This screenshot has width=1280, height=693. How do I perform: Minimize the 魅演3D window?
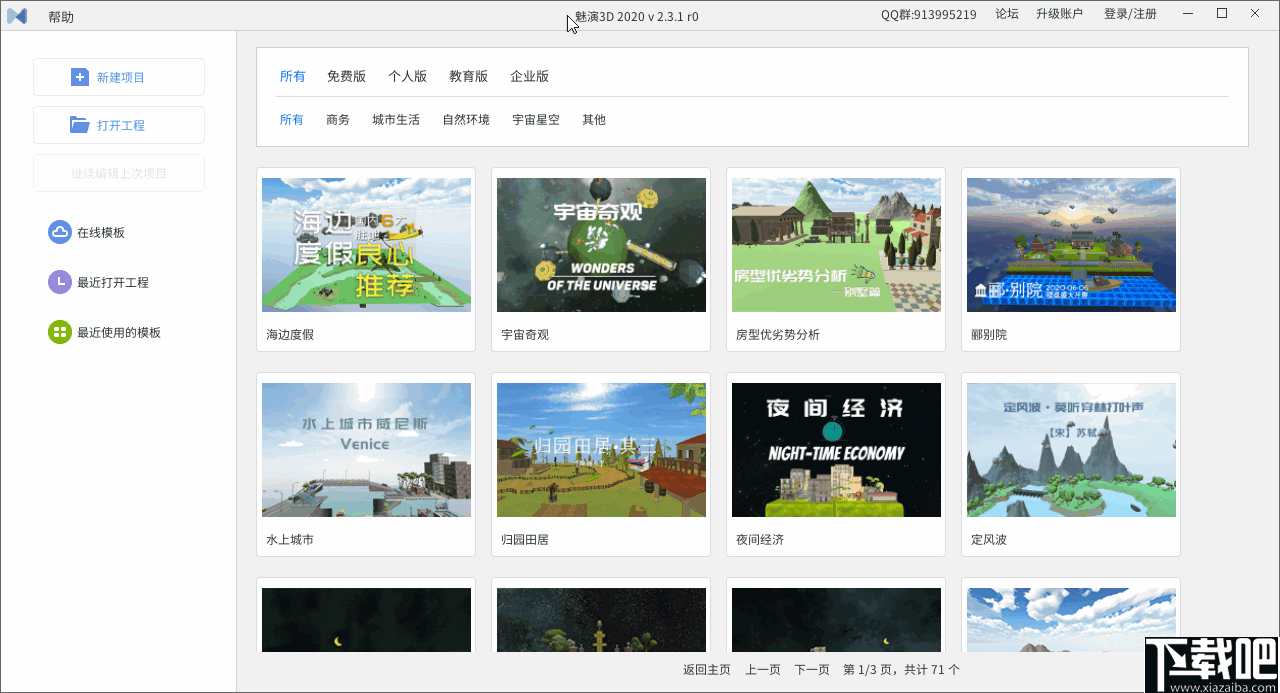pyautogui.click(x=1188, y=14)
